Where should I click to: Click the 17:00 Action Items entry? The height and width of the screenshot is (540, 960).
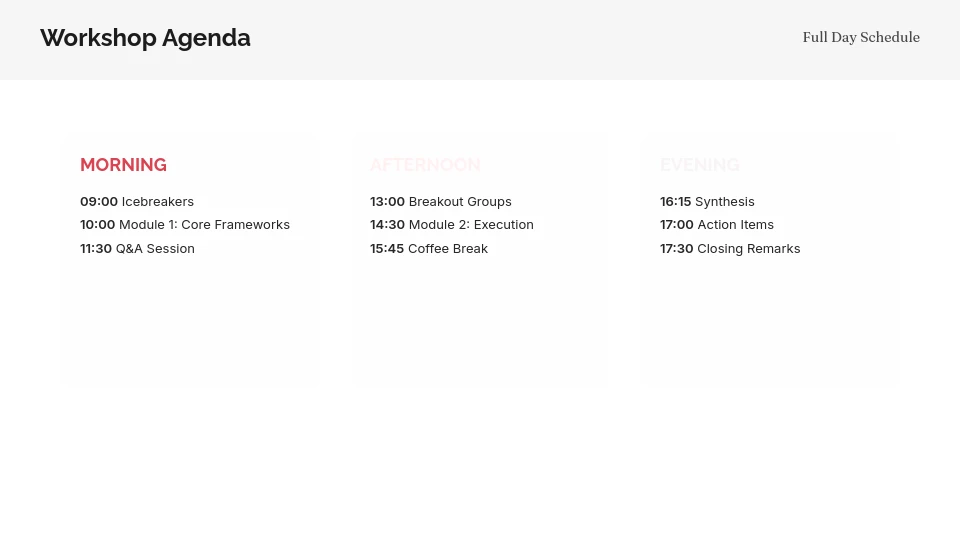click(x=716, y=225)
